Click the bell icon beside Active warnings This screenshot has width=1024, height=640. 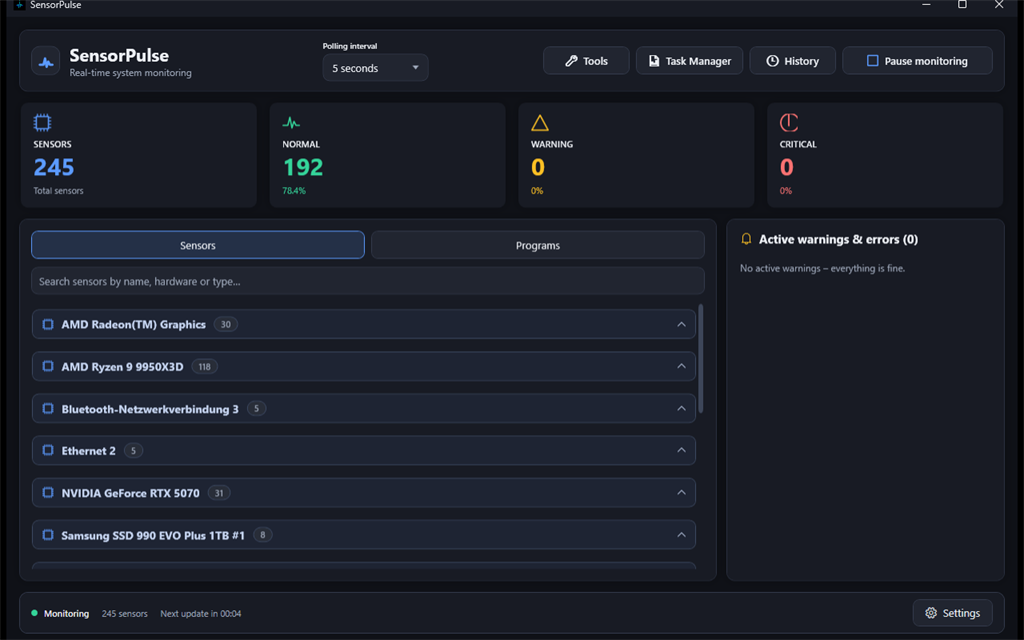tap(746, 239)
